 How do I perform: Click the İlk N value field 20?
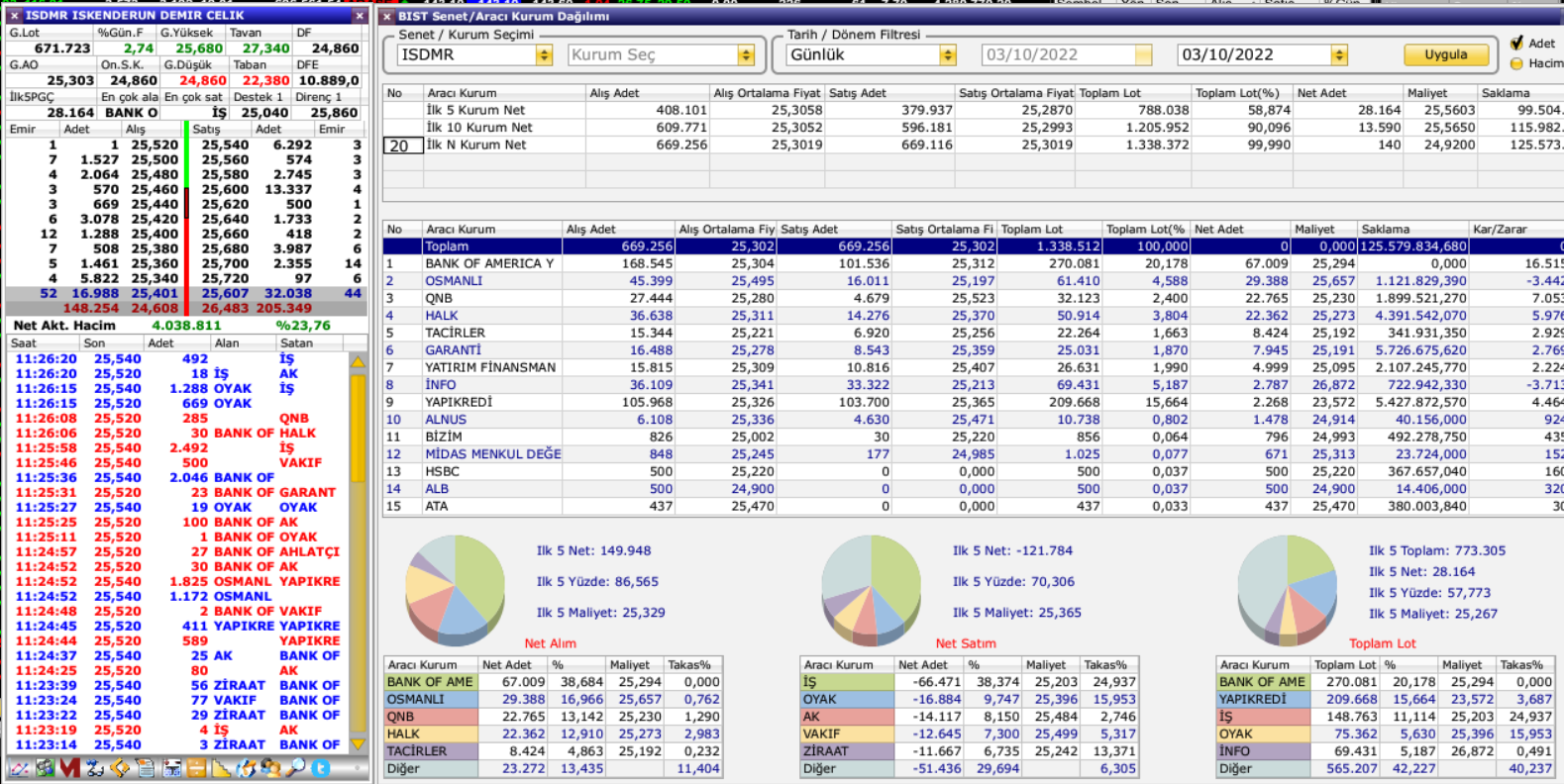point(401,146)
